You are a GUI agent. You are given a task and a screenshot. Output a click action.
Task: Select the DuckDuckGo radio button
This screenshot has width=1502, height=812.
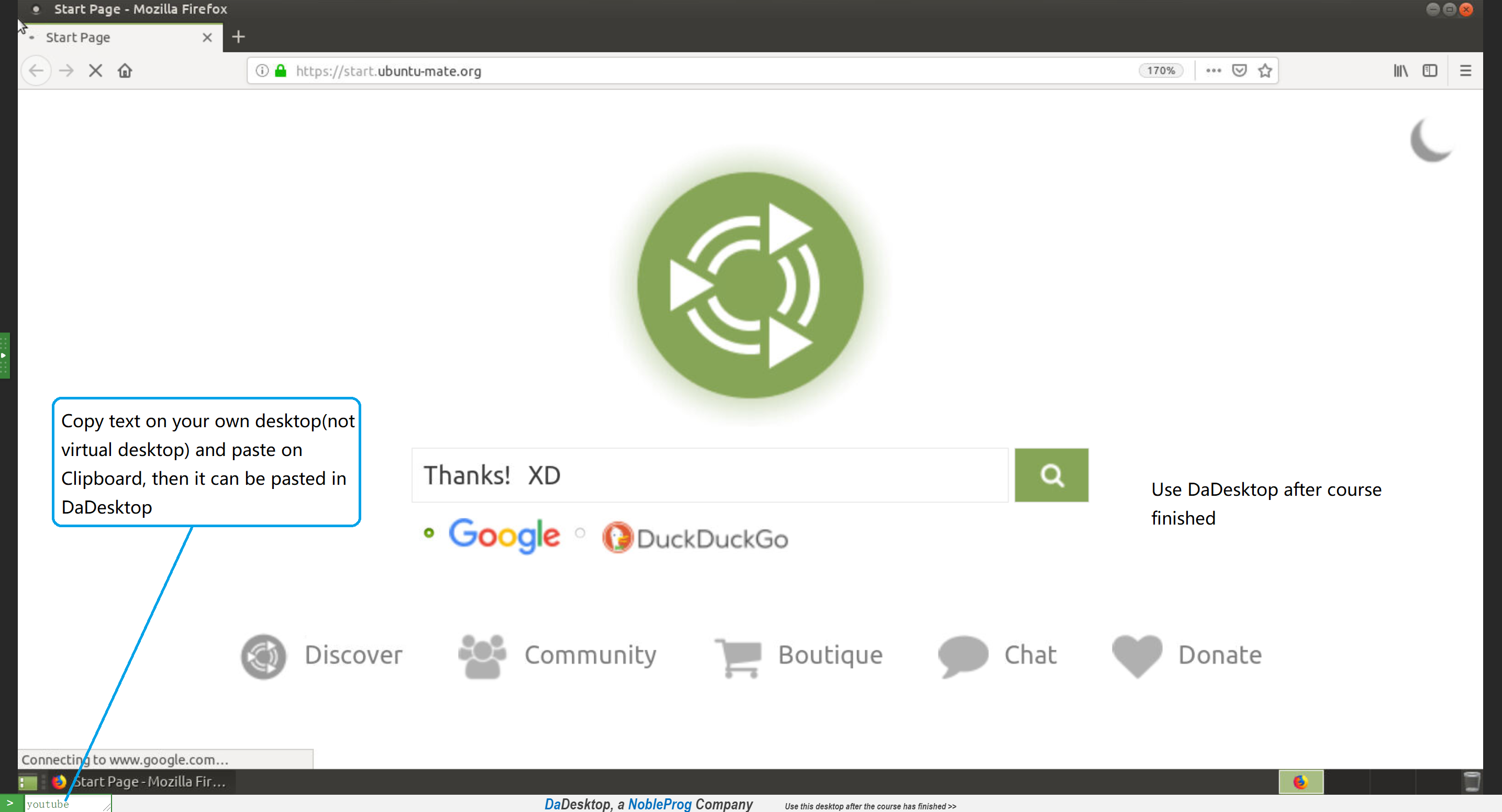tap(580, 533)
